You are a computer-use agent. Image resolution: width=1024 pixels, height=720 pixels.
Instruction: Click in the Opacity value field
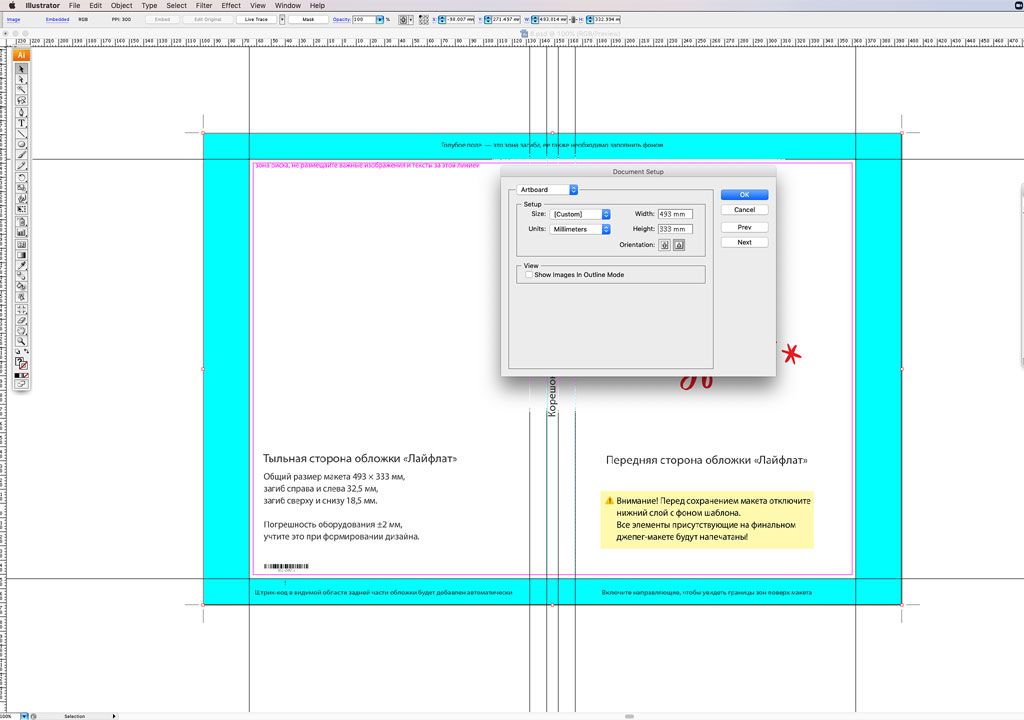tap(364, 20)
